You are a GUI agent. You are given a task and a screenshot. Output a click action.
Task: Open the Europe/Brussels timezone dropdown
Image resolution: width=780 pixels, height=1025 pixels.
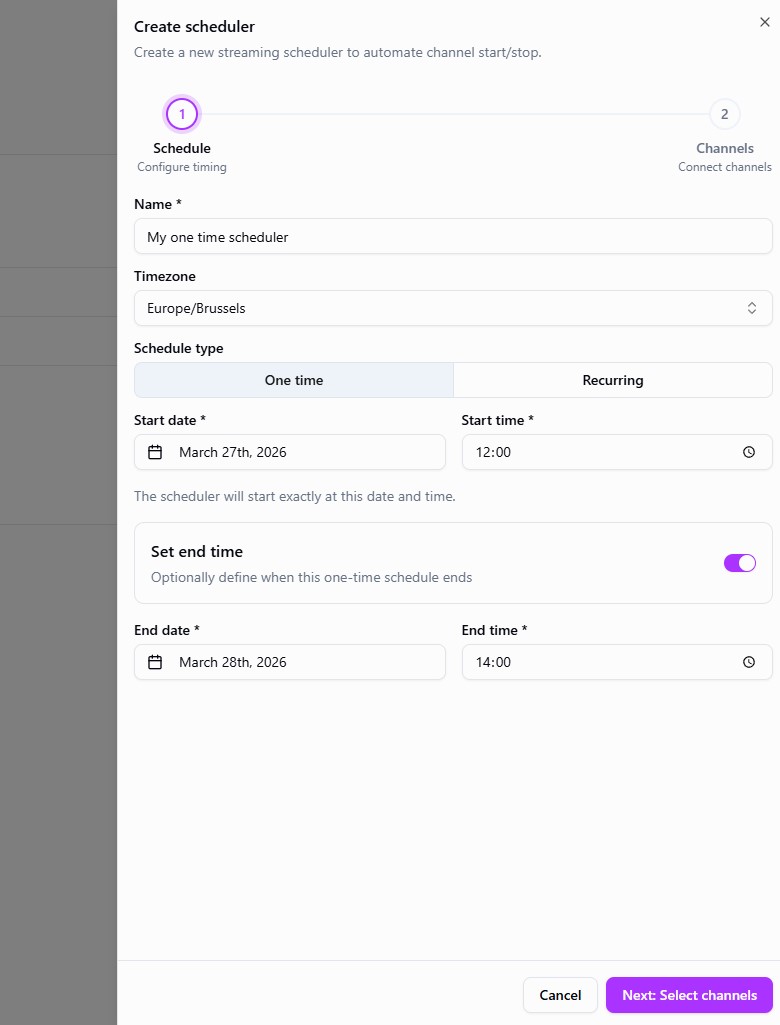[x=440, y=308]
